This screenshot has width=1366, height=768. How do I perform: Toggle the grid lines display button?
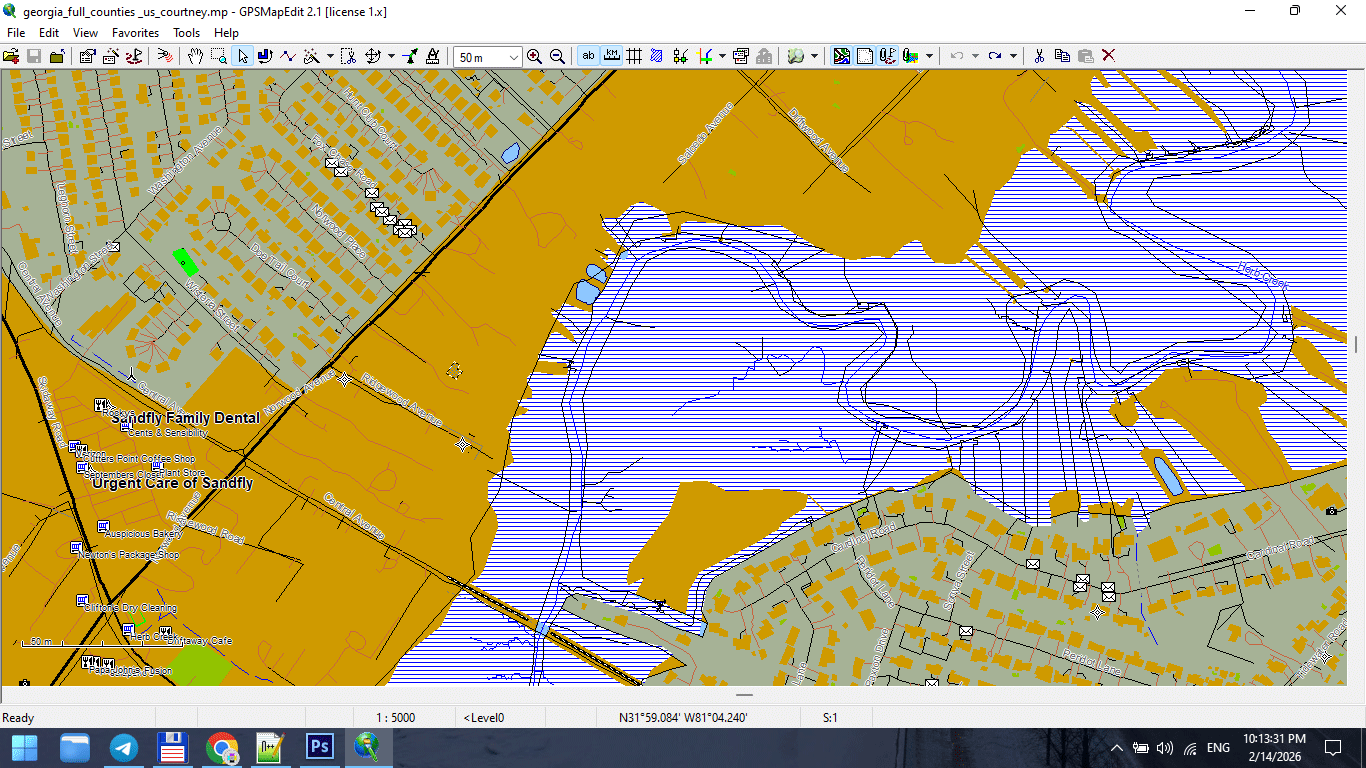click(634, 56)
